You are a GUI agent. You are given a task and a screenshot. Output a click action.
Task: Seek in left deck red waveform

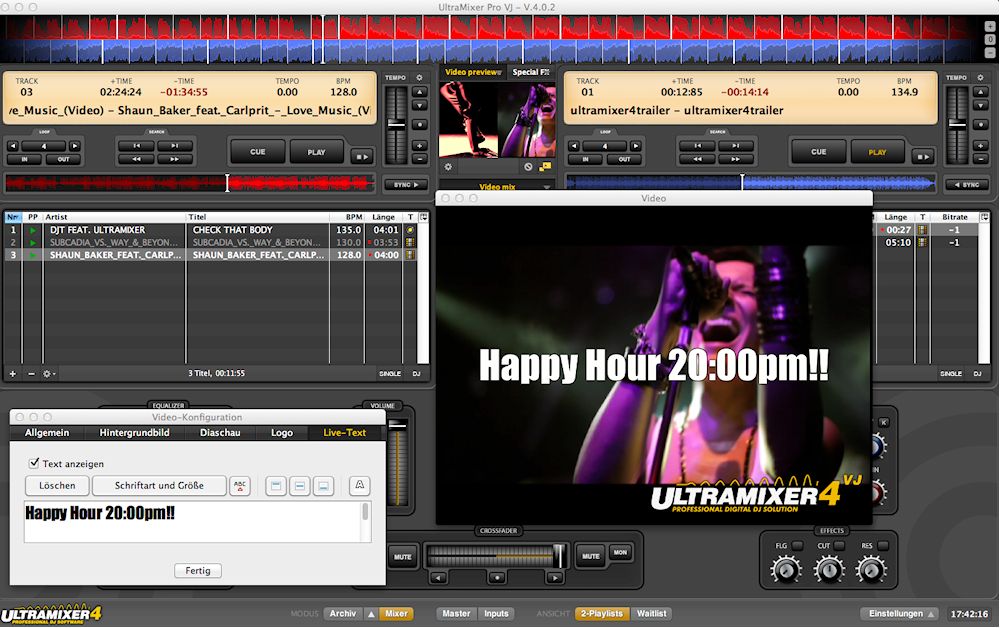tap(189, 184)
